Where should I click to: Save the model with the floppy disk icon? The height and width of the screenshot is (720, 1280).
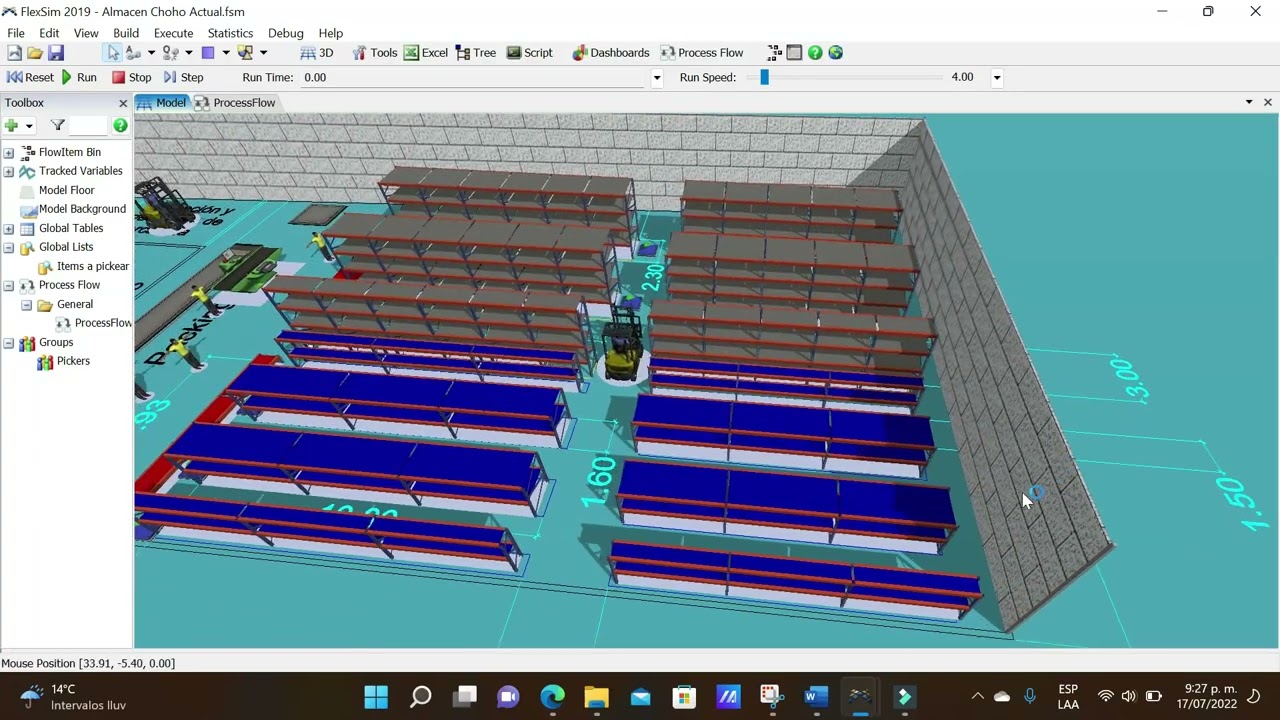point(56,53)
